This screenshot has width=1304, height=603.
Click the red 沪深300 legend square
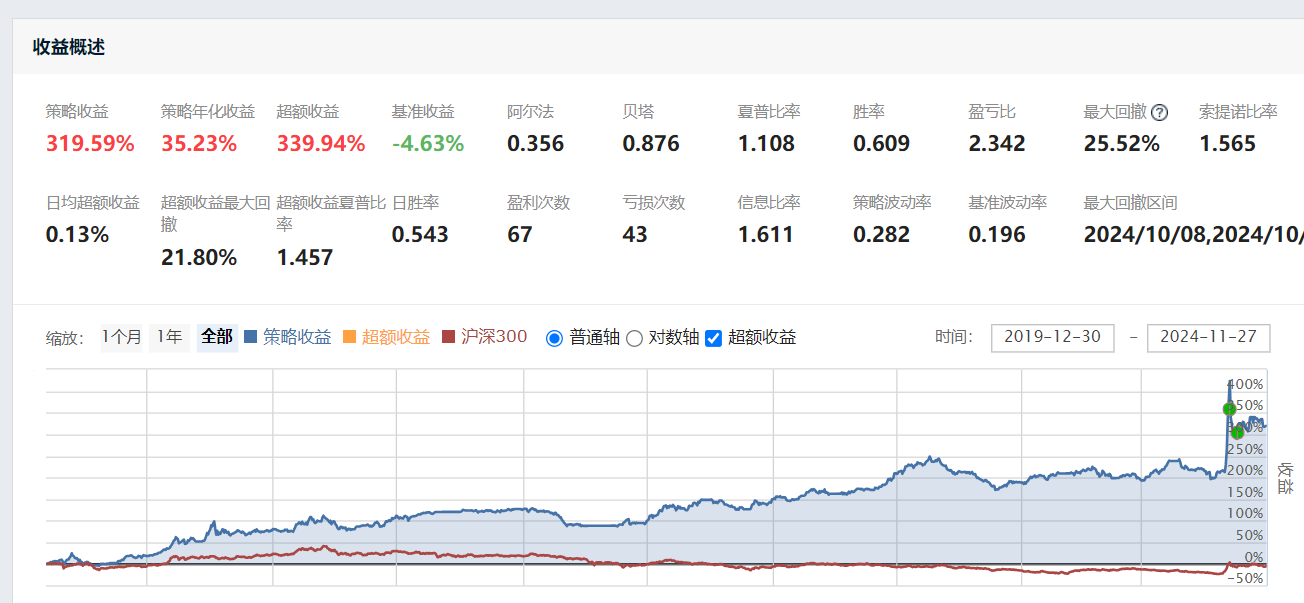(x=448, y=338)
